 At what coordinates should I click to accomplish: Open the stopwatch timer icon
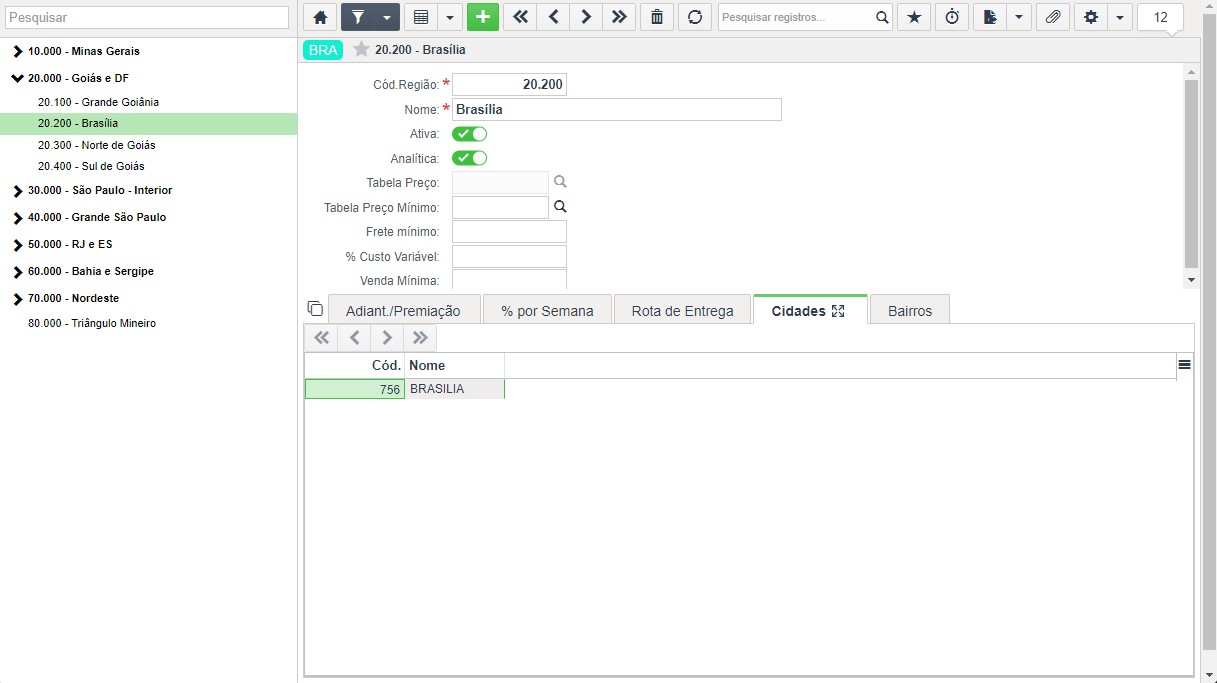point(952,17)
